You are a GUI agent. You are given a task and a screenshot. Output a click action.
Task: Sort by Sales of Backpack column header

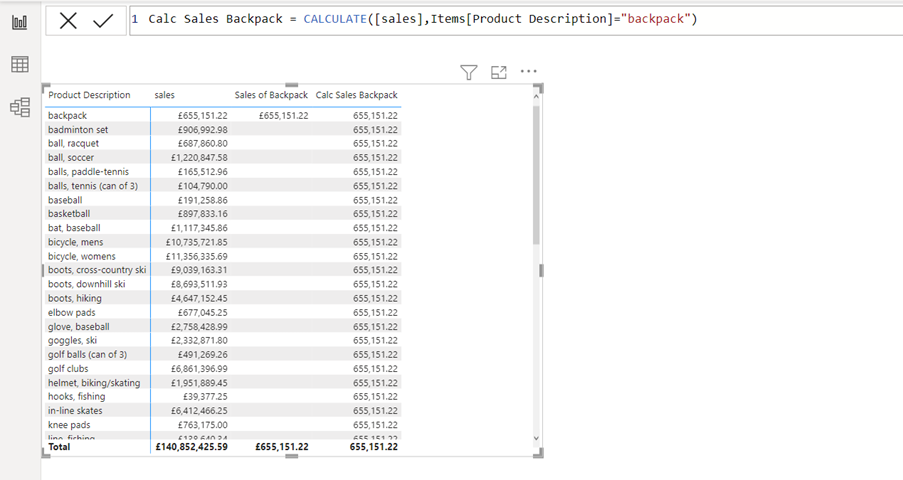[271, 95]
